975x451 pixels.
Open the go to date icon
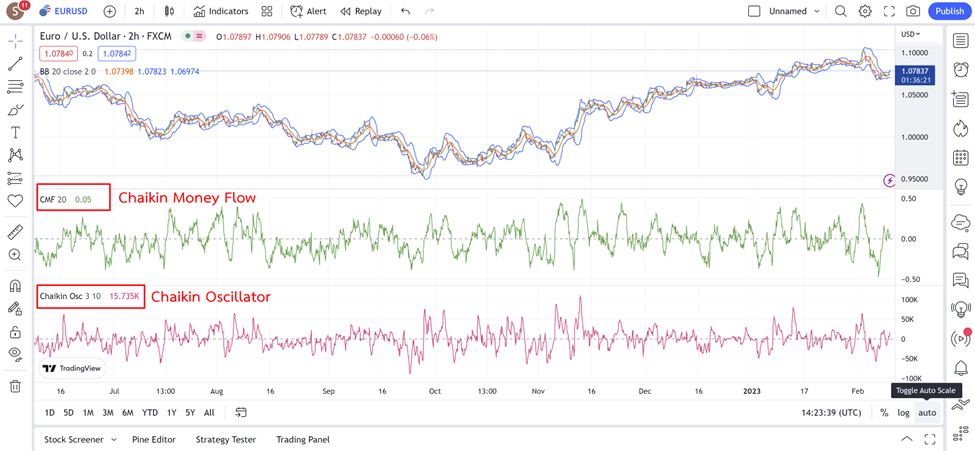point(242,412)
